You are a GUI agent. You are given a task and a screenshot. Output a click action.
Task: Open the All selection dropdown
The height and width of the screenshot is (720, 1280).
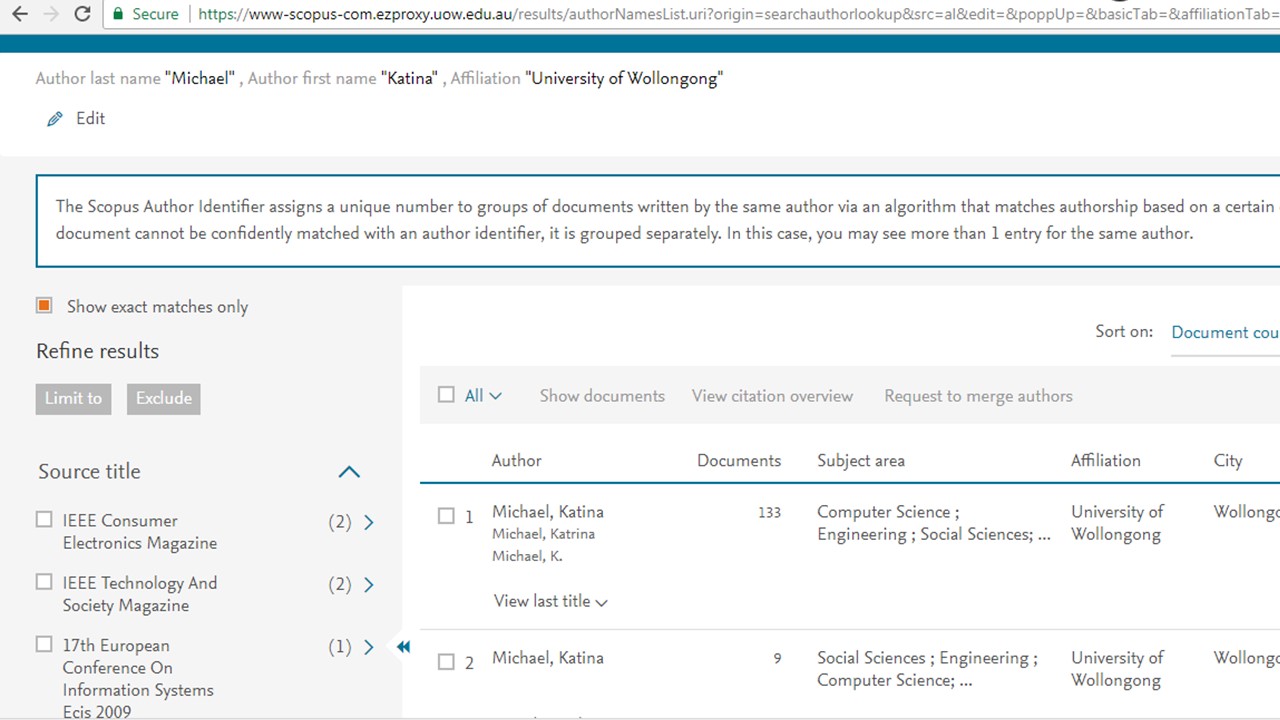(x=484, y=396)
